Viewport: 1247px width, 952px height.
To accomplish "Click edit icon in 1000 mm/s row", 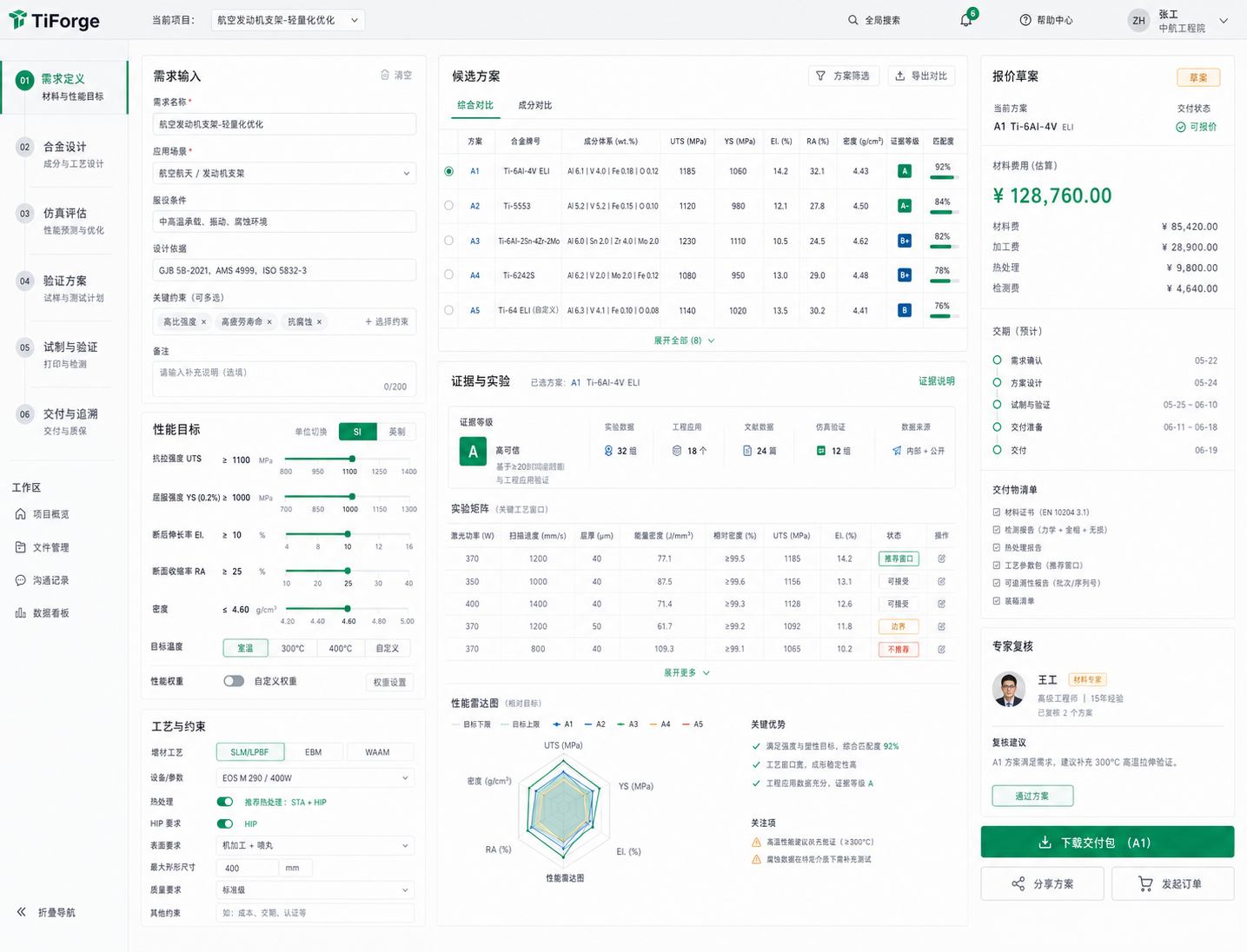I will 941,581.
